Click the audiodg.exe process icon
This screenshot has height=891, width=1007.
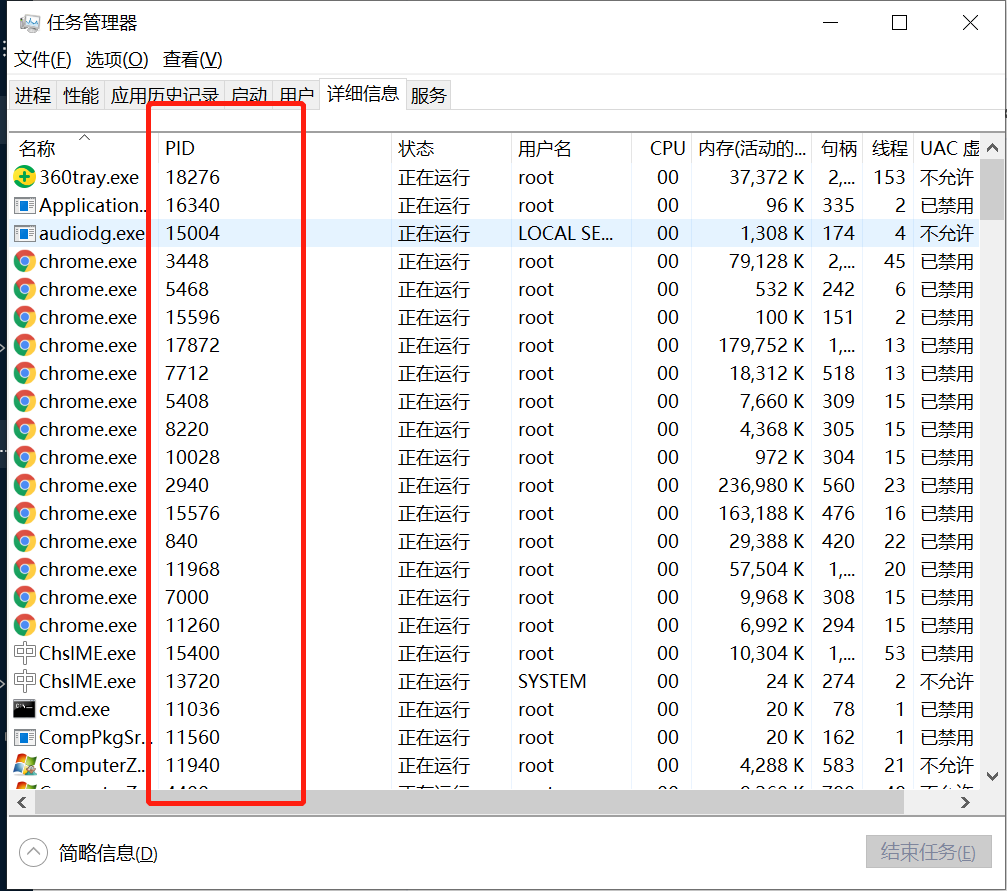[24, 233]
